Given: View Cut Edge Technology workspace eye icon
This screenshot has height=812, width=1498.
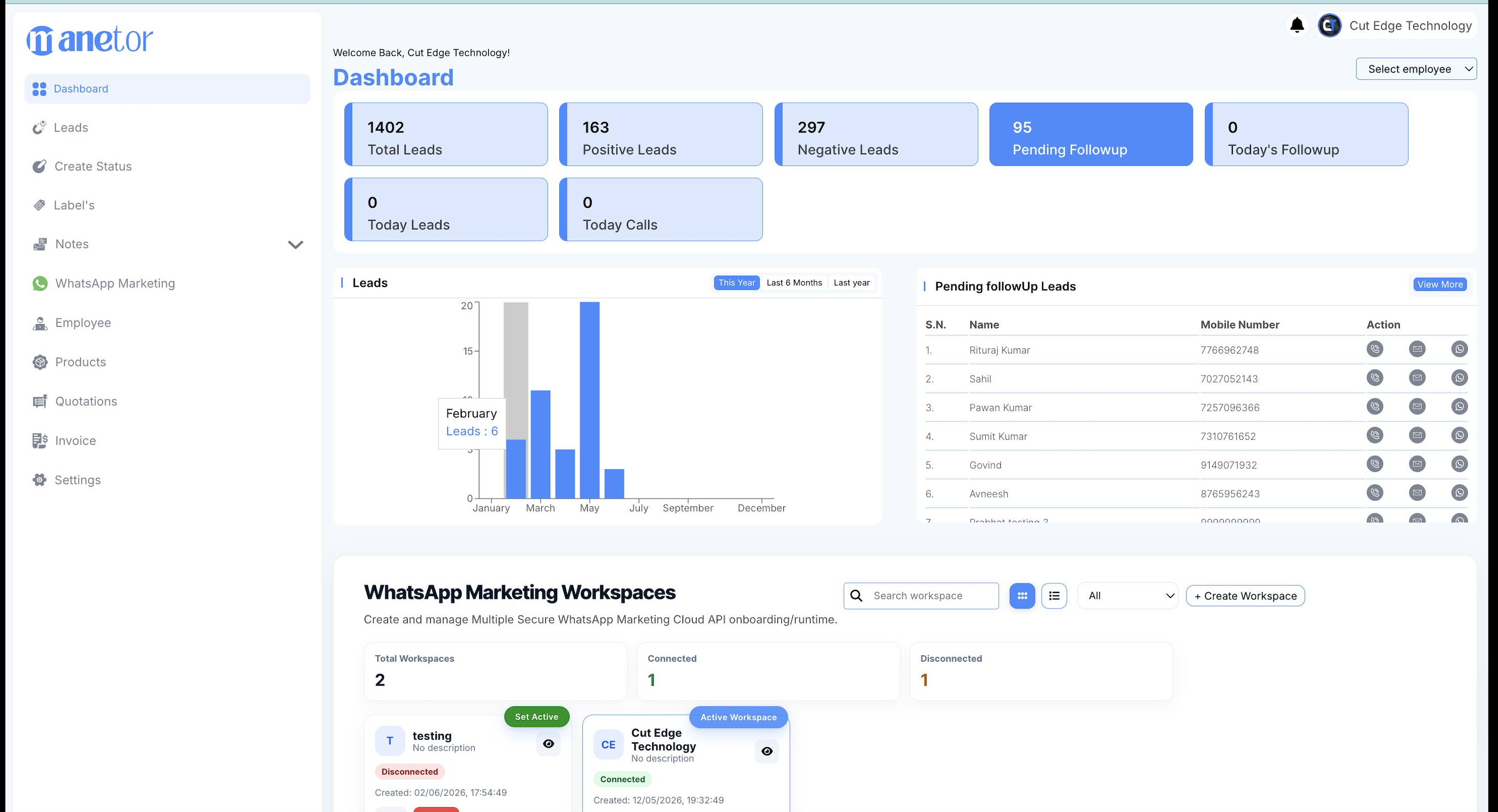Looking at the screenshot, I should tap(767, 751).
